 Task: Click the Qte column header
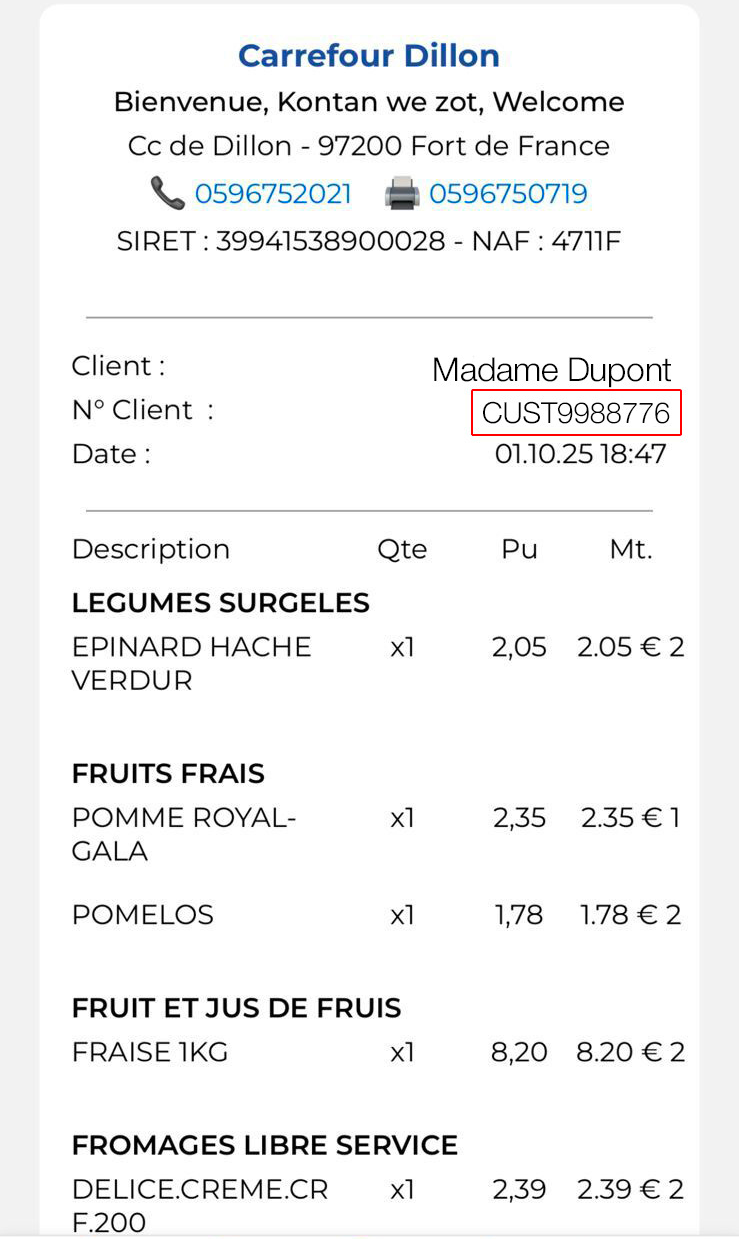point(402,549)
